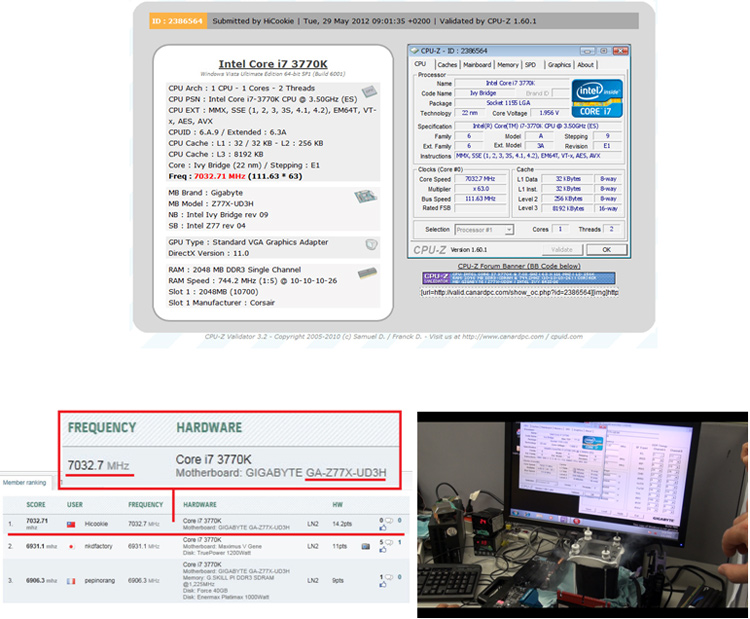Click the 14.2pts value in Hicookie's row
This screenshot has height=619, width=750.
(342, 524)
